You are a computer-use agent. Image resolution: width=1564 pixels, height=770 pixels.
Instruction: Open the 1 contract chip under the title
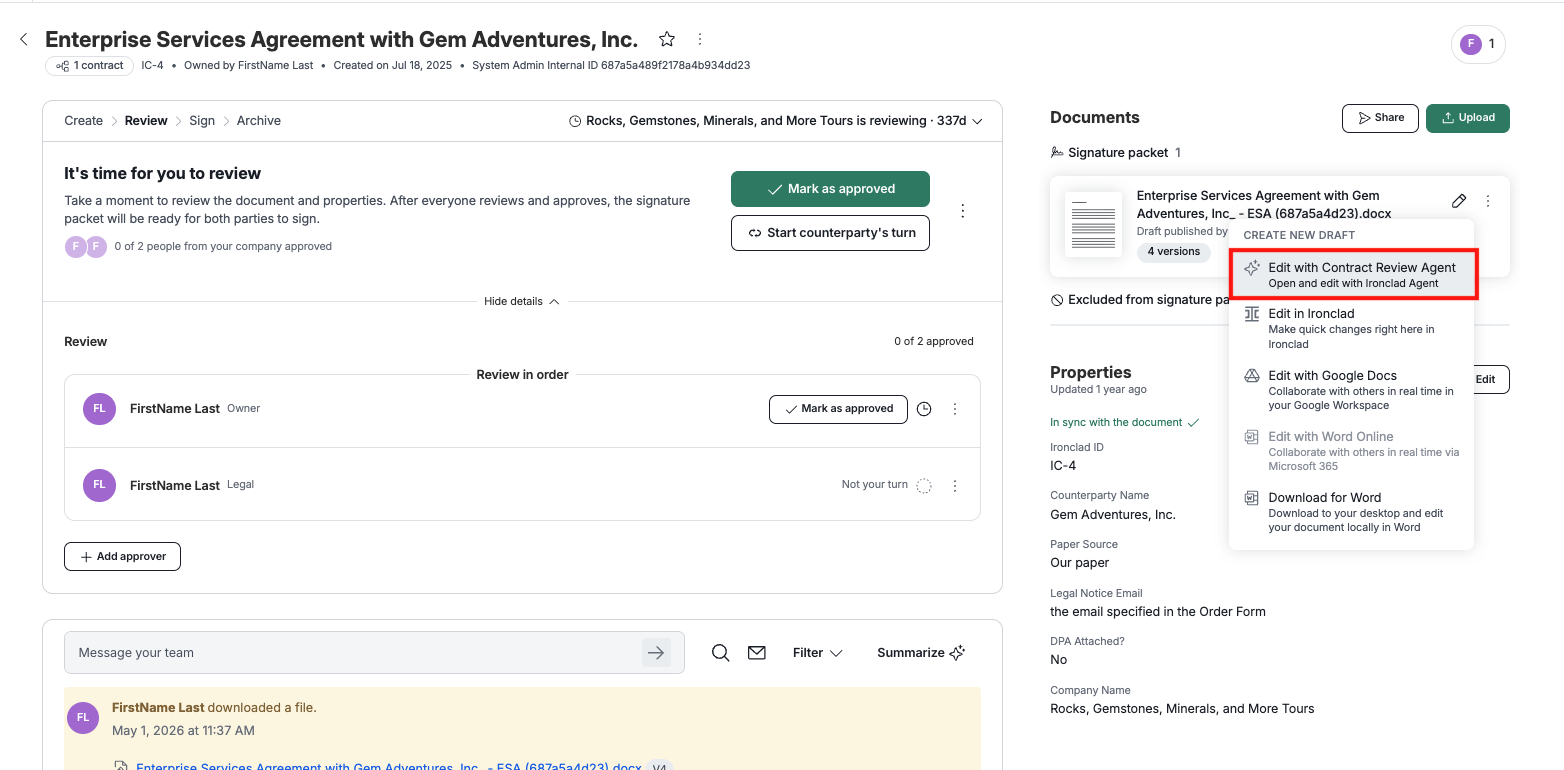click(90, 66)
